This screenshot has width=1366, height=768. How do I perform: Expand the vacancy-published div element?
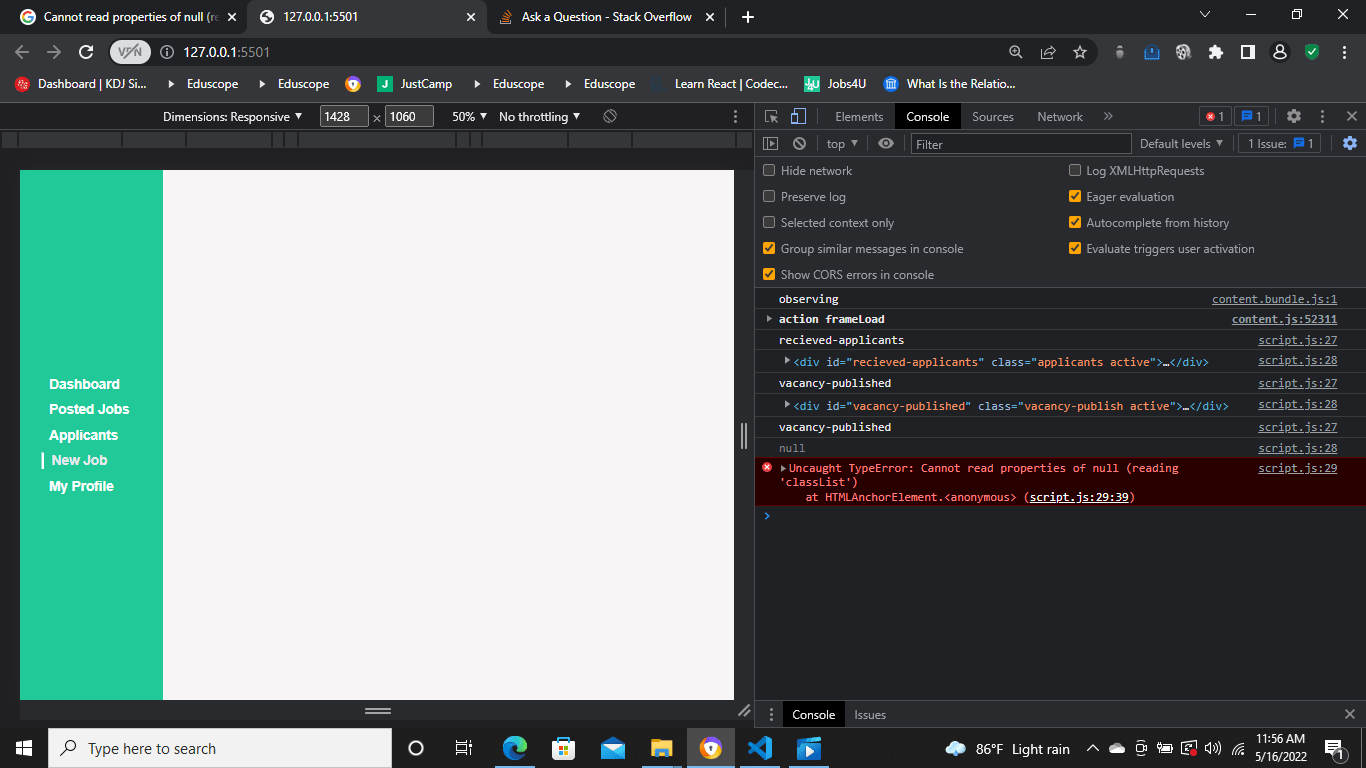pyautogui.click(x=788, y=404)
